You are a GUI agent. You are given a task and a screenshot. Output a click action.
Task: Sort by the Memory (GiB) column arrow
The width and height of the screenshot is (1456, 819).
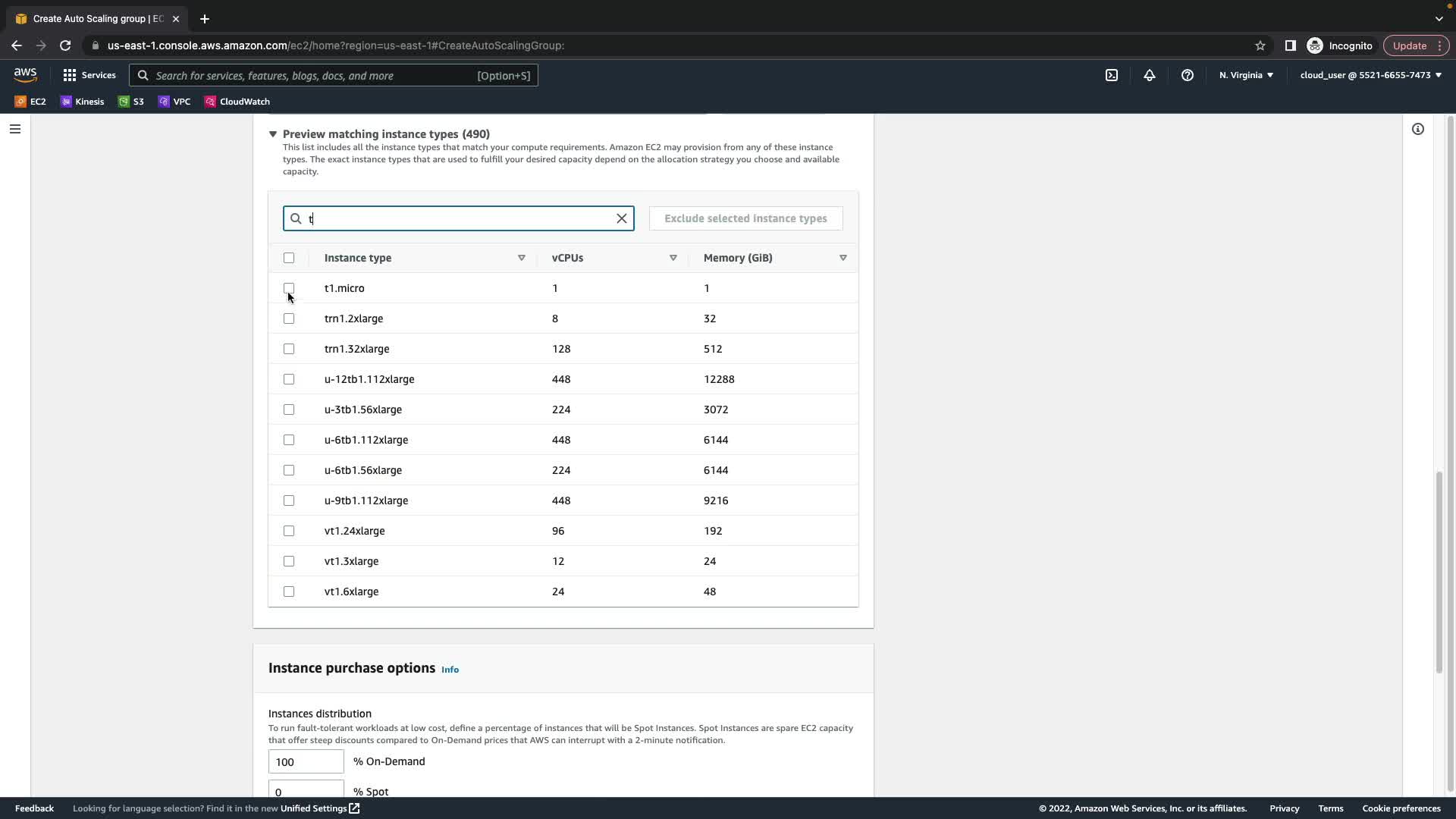point(843,258)
